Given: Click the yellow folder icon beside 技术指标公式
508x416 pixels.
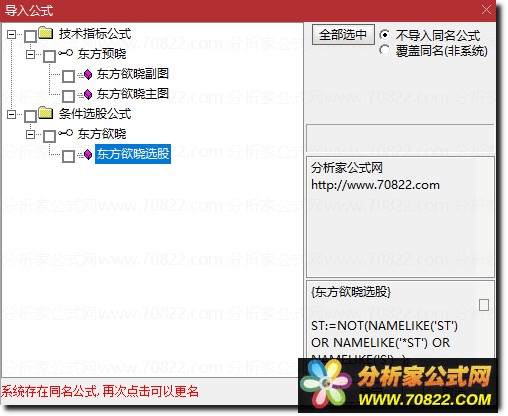Looking at the screenshot, I should [45, 33].
